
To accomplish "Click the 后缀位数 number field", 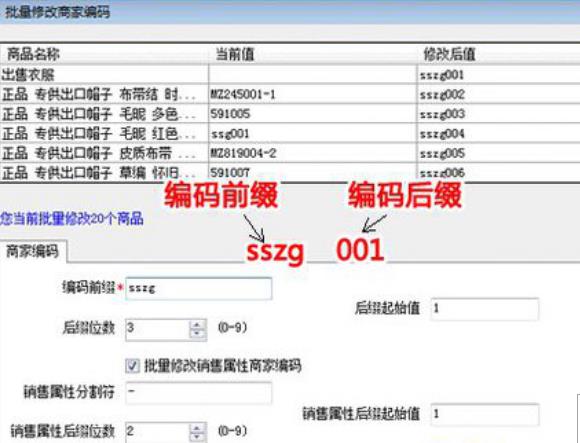I will tap(158, 329).
